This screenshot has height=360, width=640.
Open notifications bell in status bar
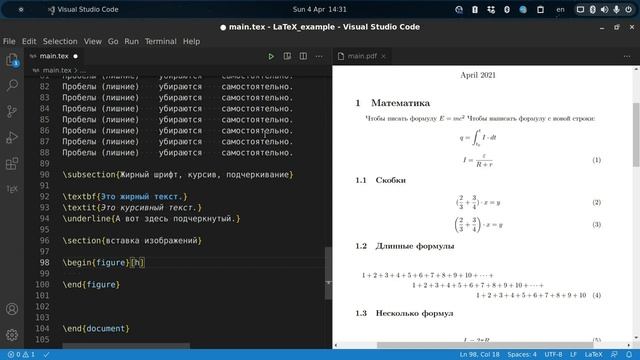click(629, 355)
